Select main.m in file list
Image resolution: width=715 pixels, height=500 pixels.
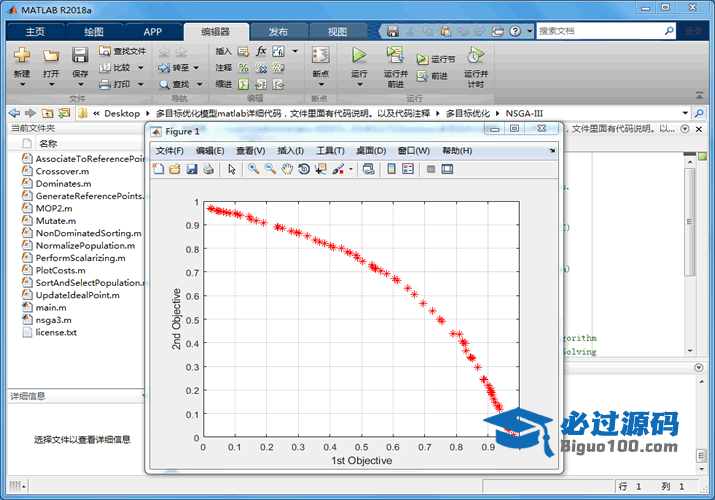point(51,308)
